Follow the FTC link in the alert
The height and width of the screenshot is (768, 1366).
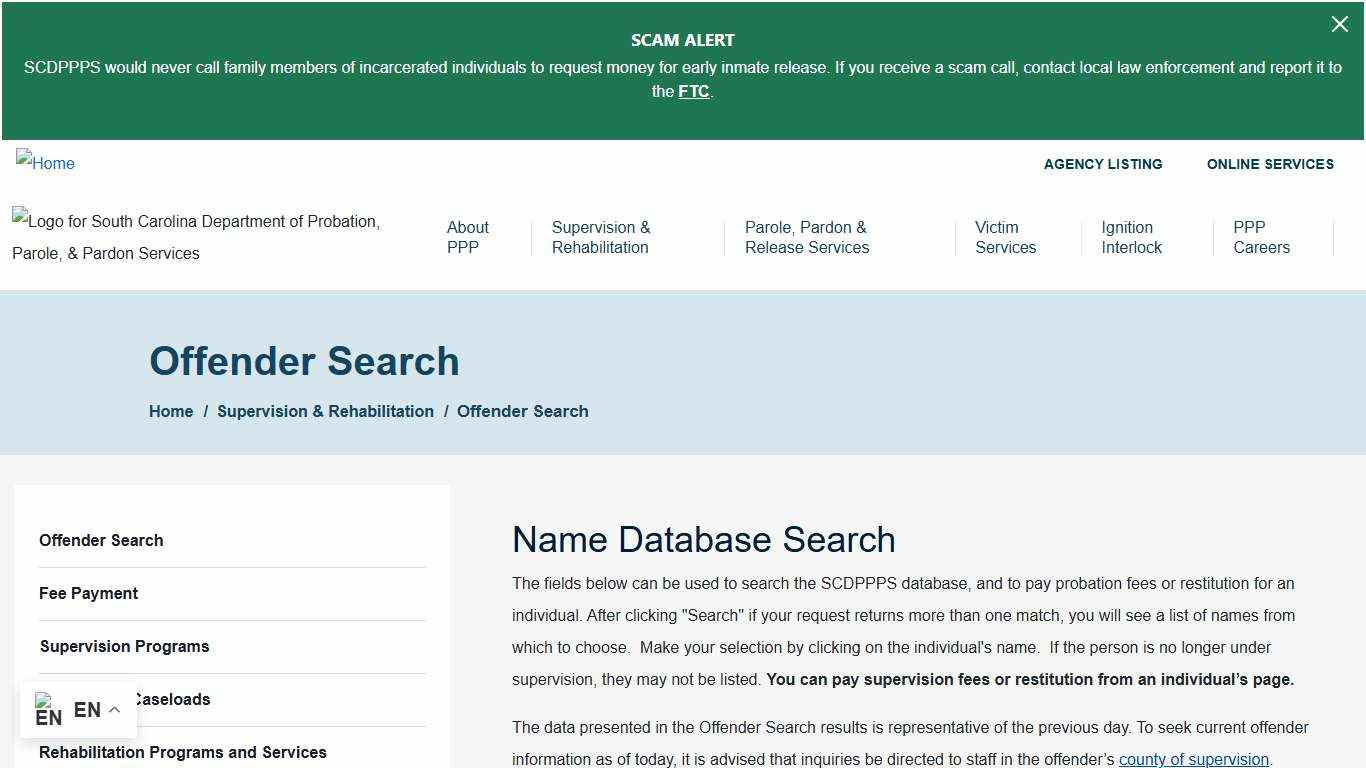tap(694, 91)
